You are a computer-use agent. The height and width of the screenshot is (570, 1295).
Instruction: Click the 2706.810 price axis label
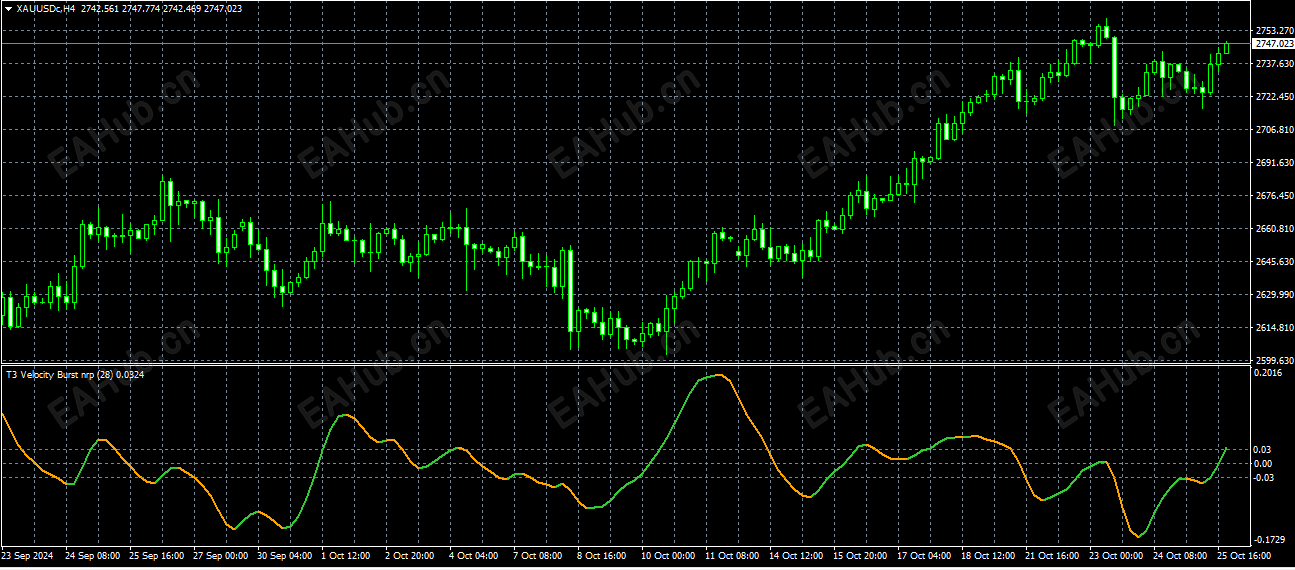pos(1273,130)
